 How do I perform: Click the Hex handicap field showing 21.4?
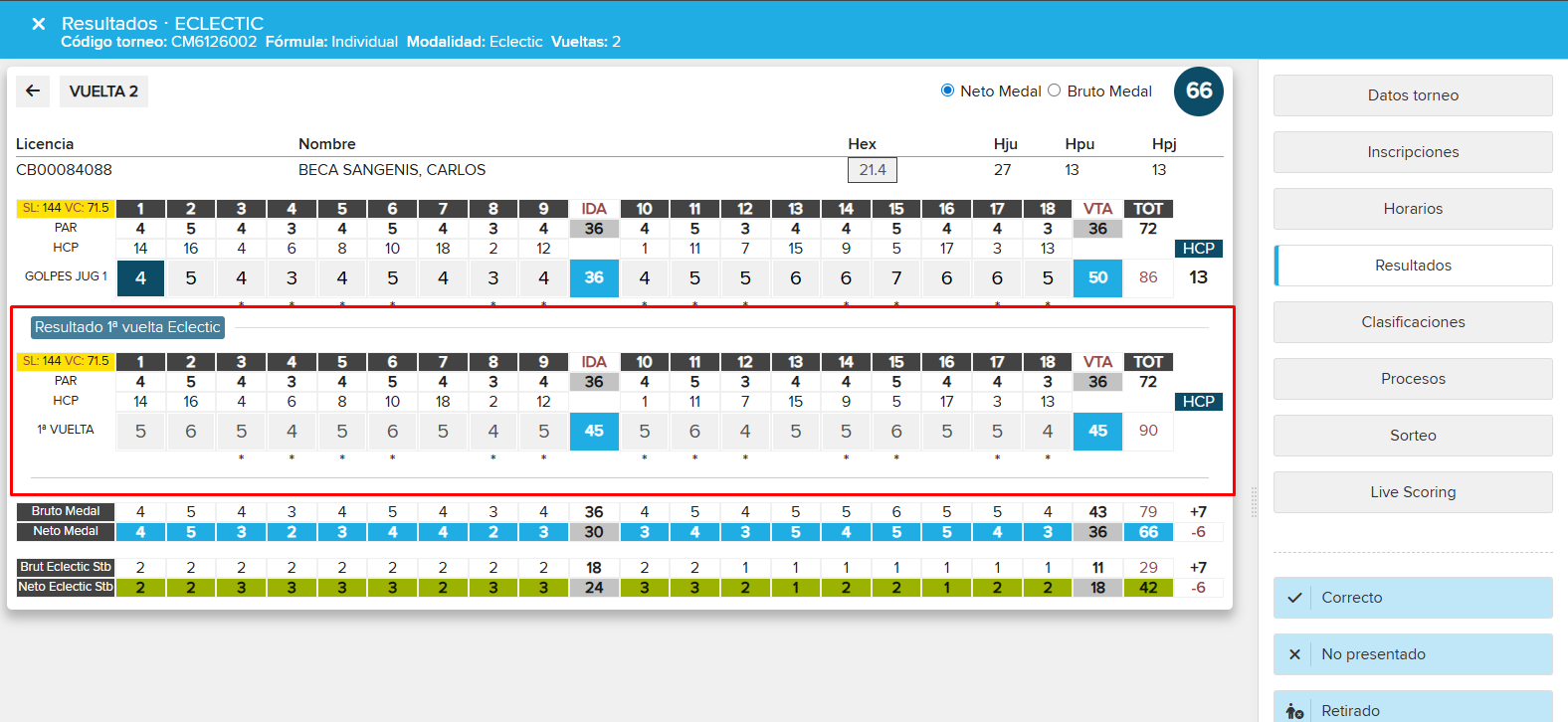[873, 170]
